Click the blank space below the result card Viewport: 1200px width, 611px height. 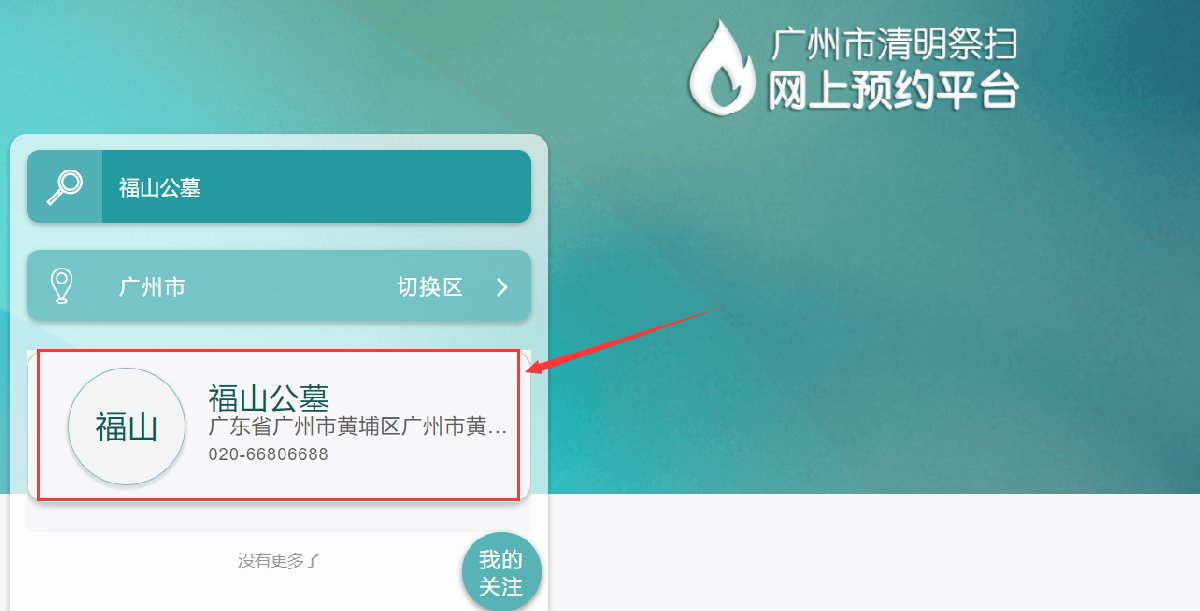(279, 515)
